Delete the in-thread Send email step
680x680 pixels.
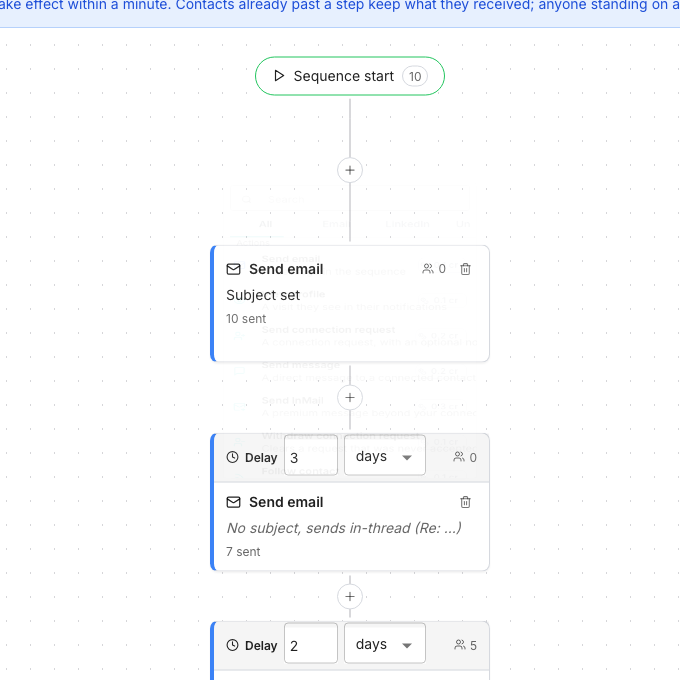click(465, 502)
